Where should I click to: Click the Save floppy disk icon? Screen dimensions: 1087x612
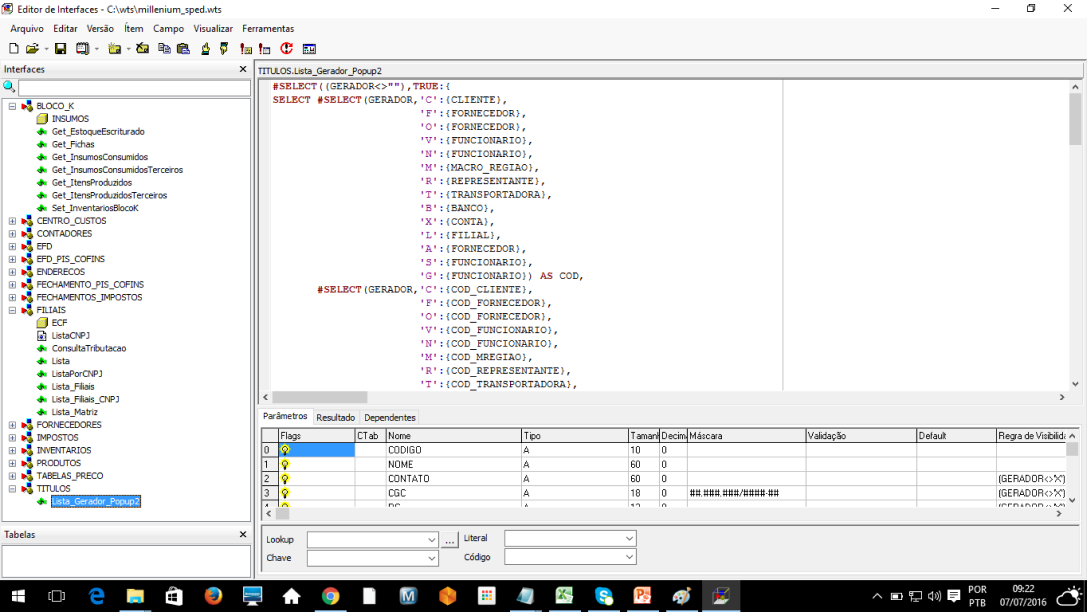(60, 48)
